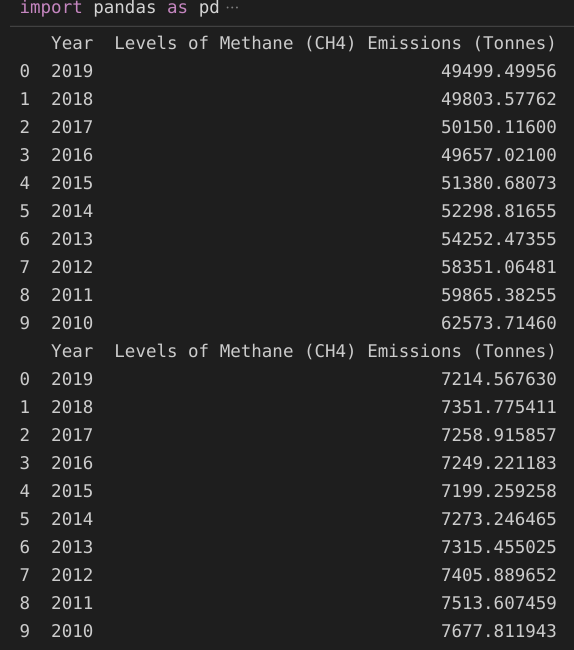Click year 2019 in the 7214.567630 row
574x650 pixels.
(72, 379)
